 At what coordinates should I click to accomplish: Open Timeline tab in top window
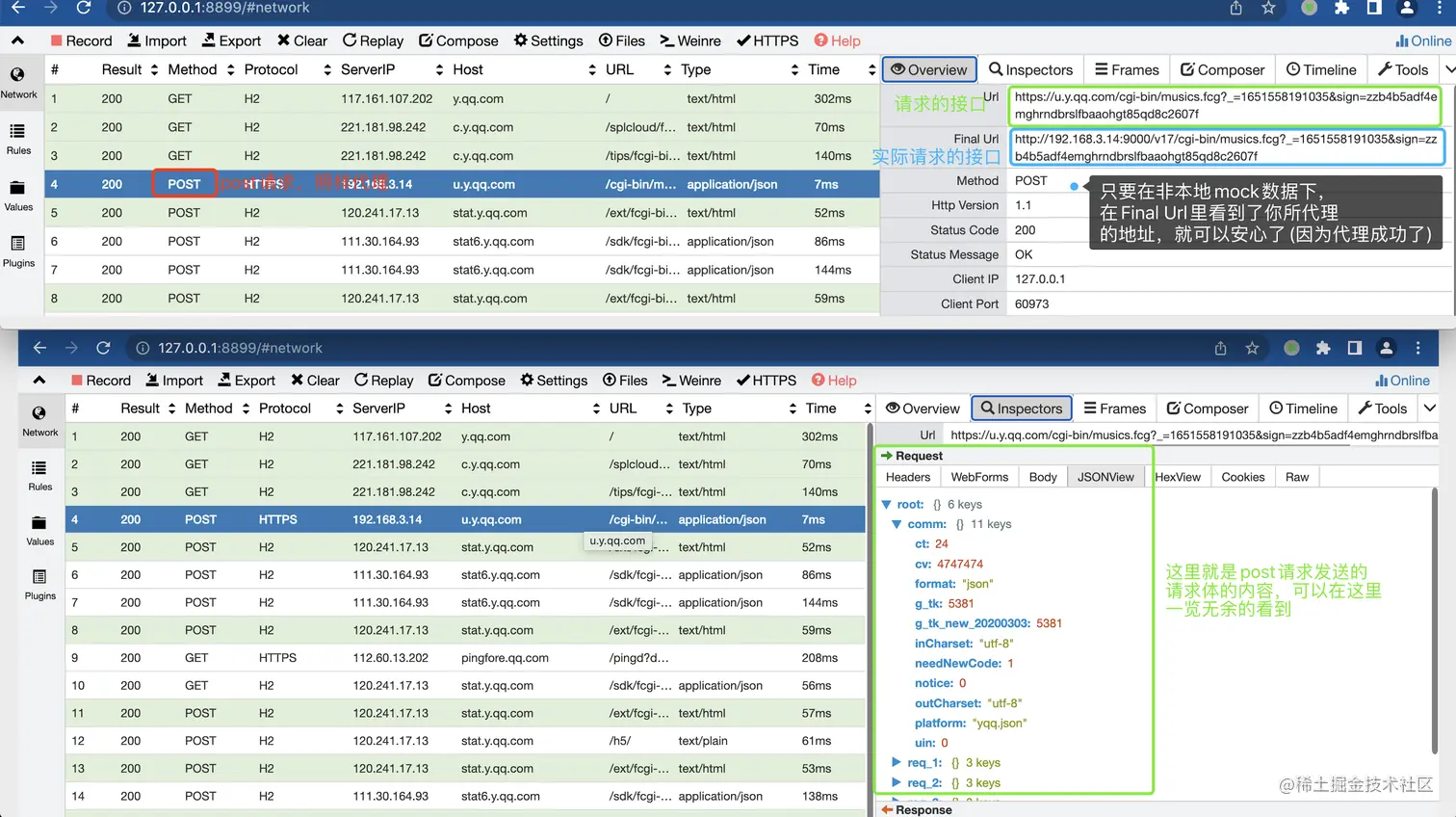(1321, 69)
